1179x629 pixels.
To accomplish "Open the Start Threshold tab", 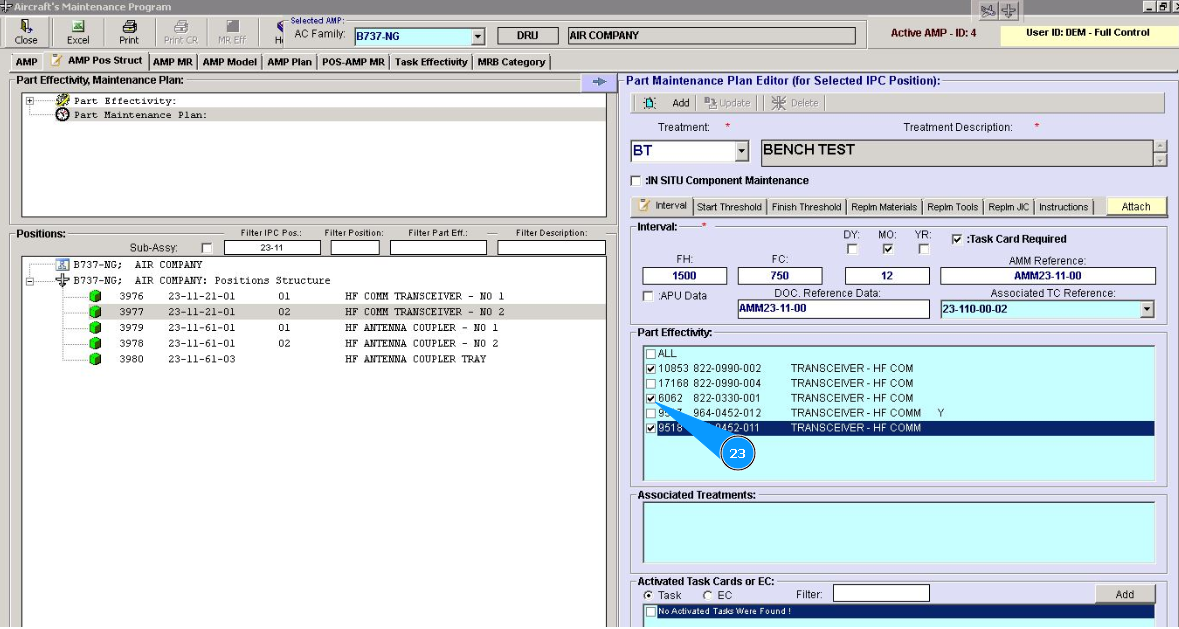I will pos(729,207).
